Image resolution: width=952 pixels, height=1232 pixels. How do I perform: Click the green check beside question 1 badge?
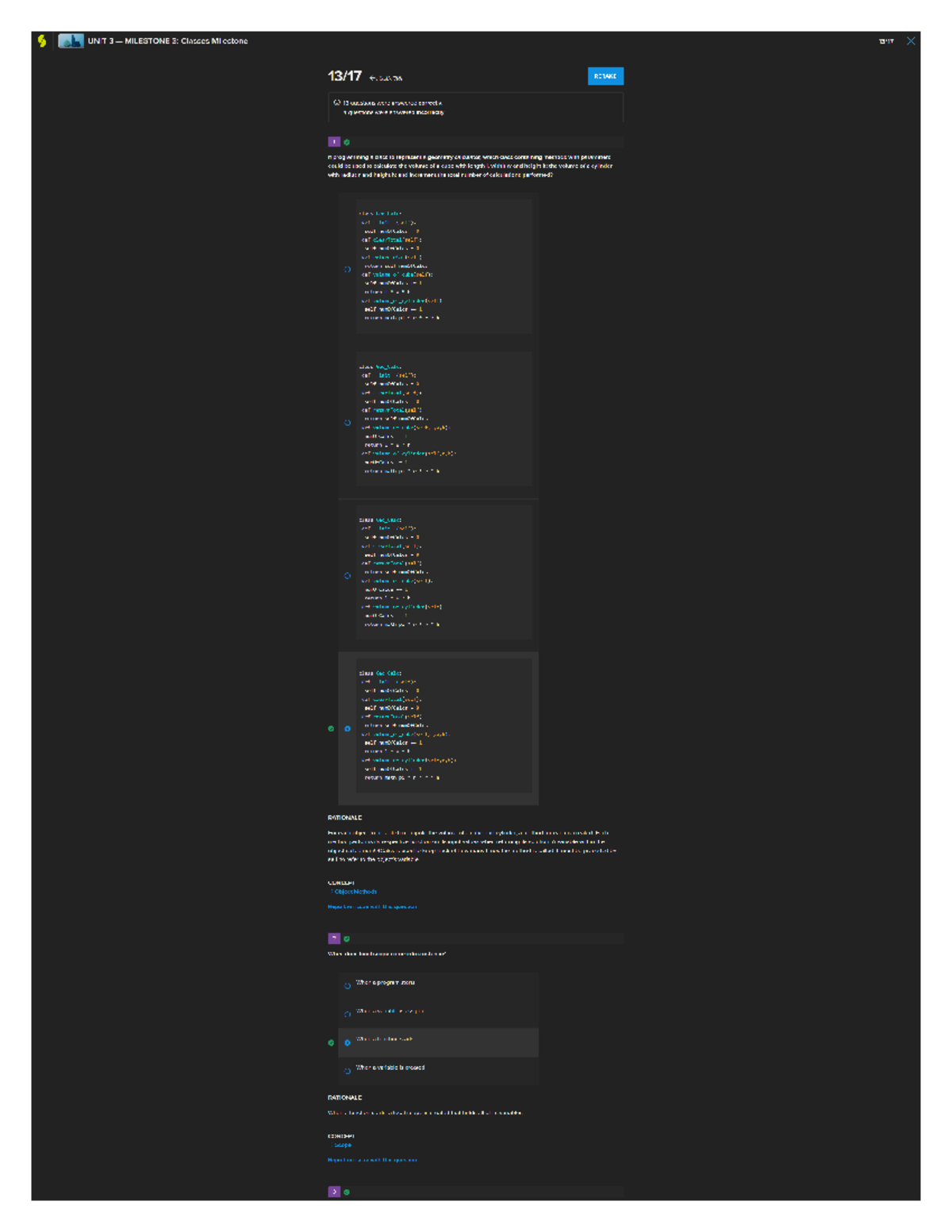tap(347, 143)
